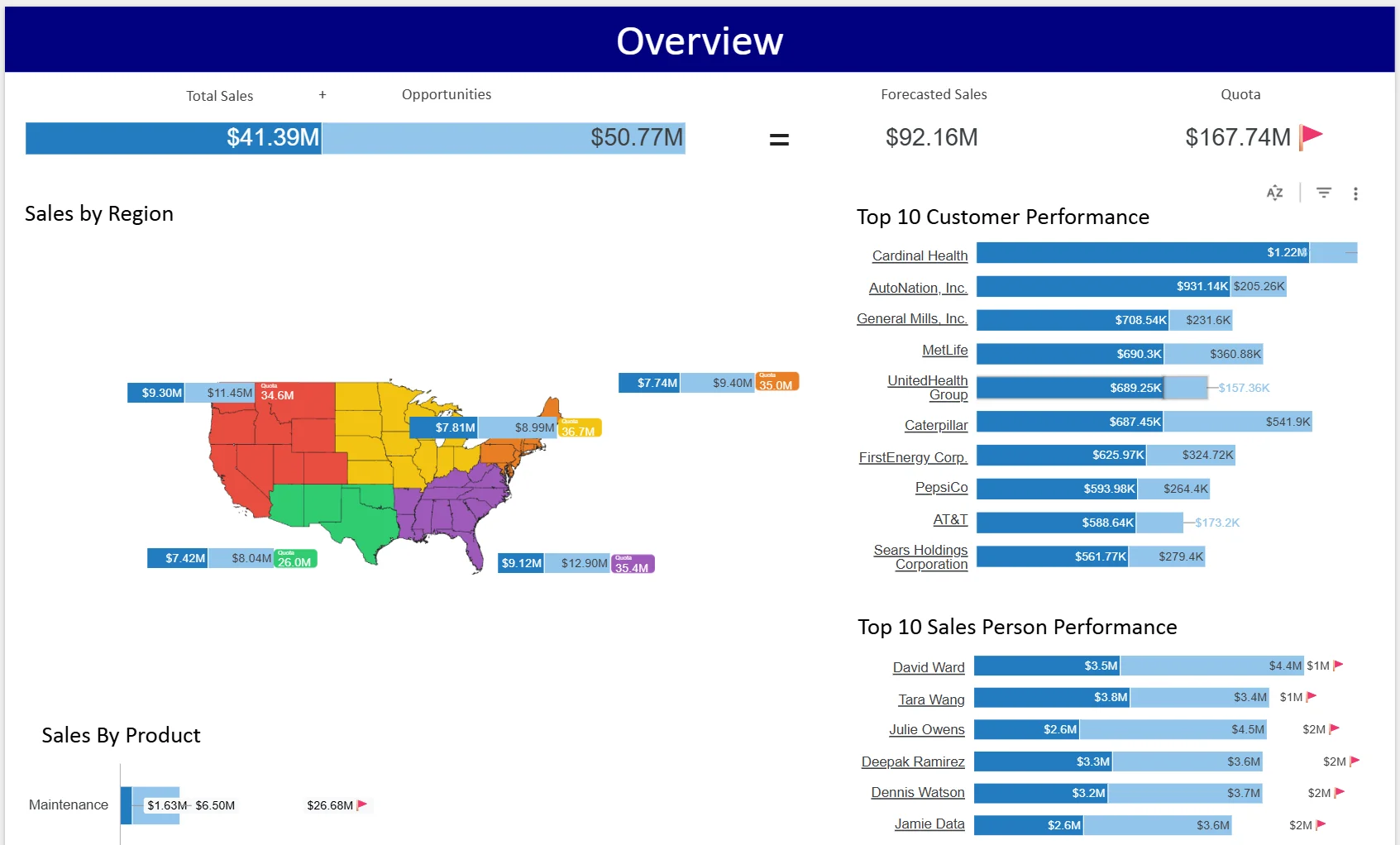Click the flag next to Julie Owens' $2M goal
Screen dimensions: 1400x845
click(1334, 729)
